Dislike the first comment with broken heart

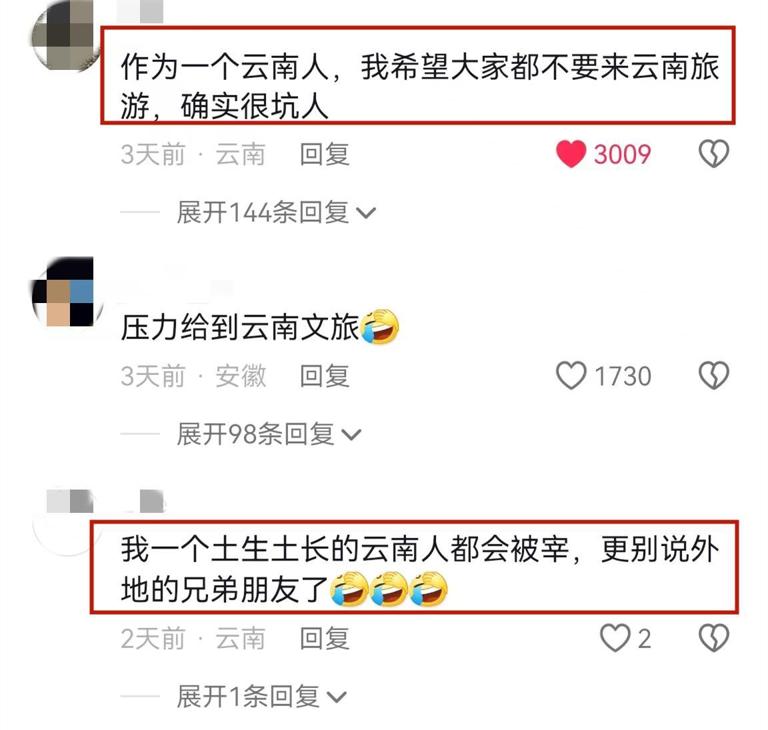[714, 154]
